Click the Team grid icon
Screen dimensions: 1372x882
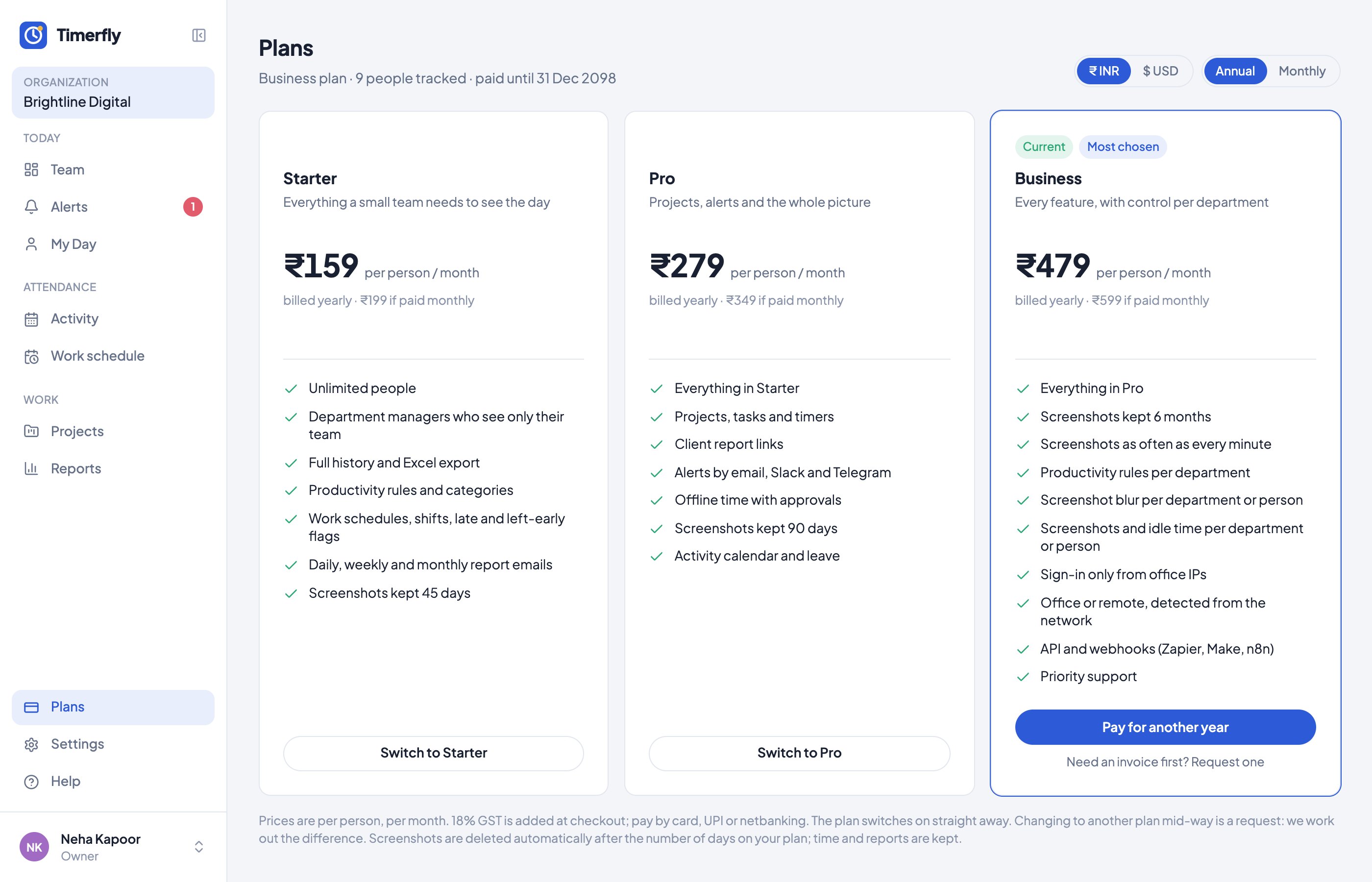pos(31,170)
